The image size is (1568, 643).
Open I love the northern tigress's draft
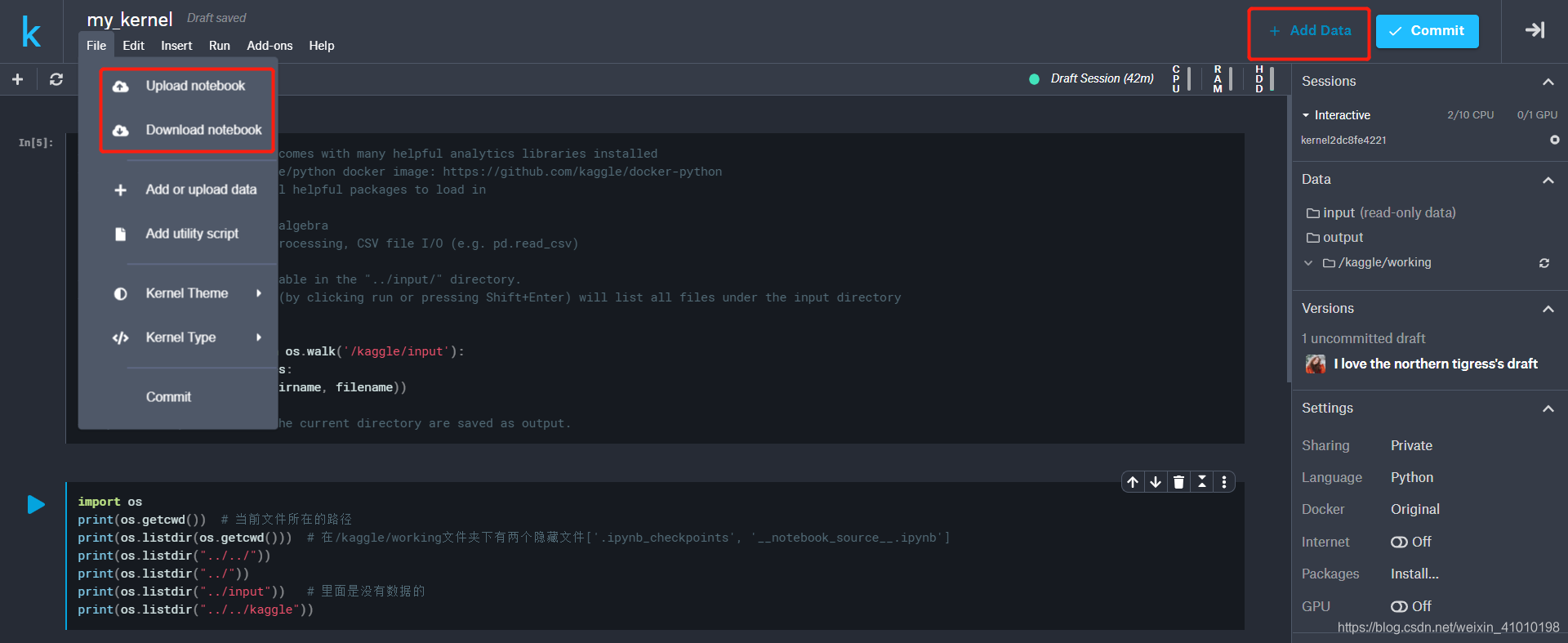(1436, 364)
